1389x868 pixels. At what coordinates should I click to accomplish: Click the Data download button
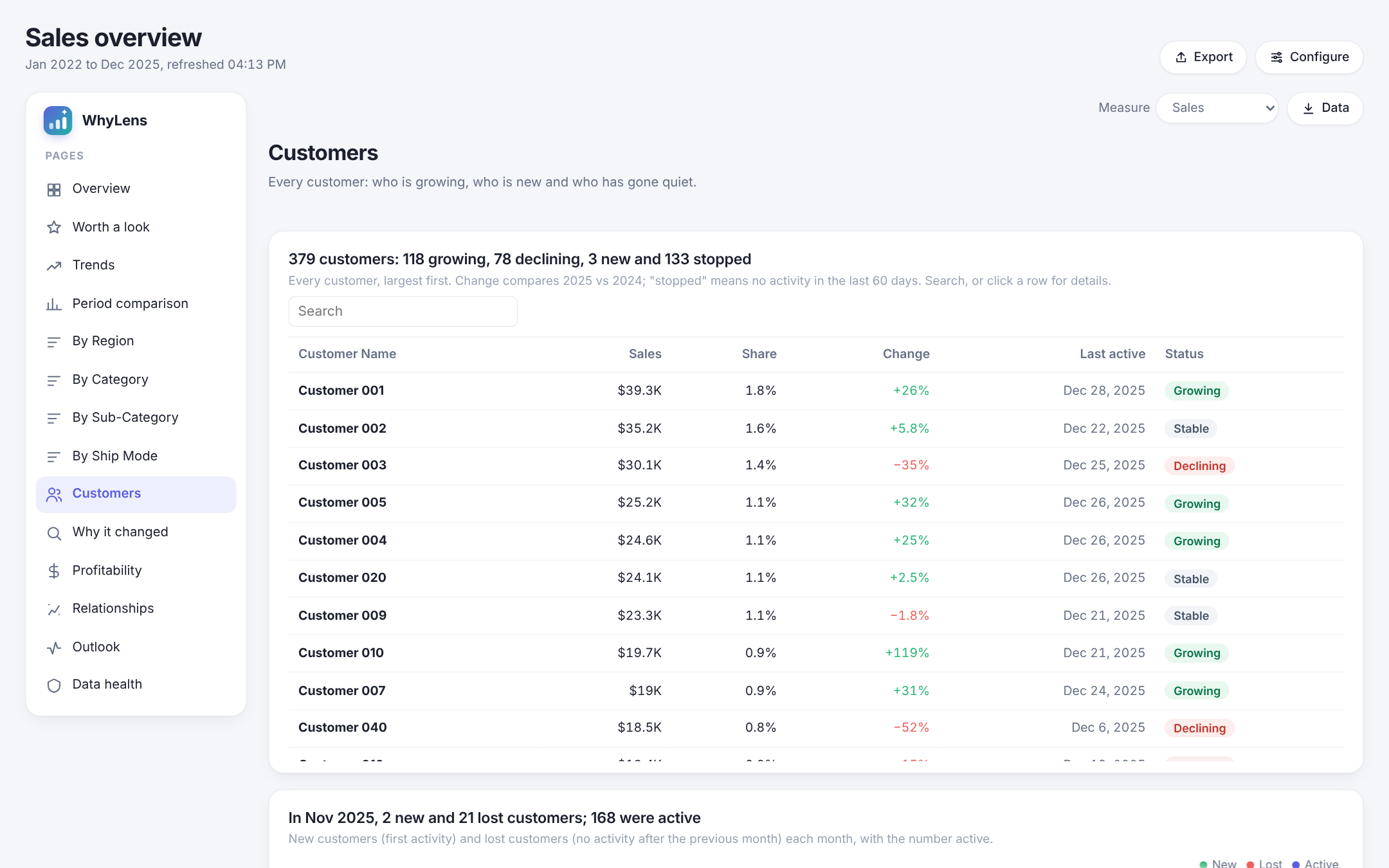(1325, 108)
